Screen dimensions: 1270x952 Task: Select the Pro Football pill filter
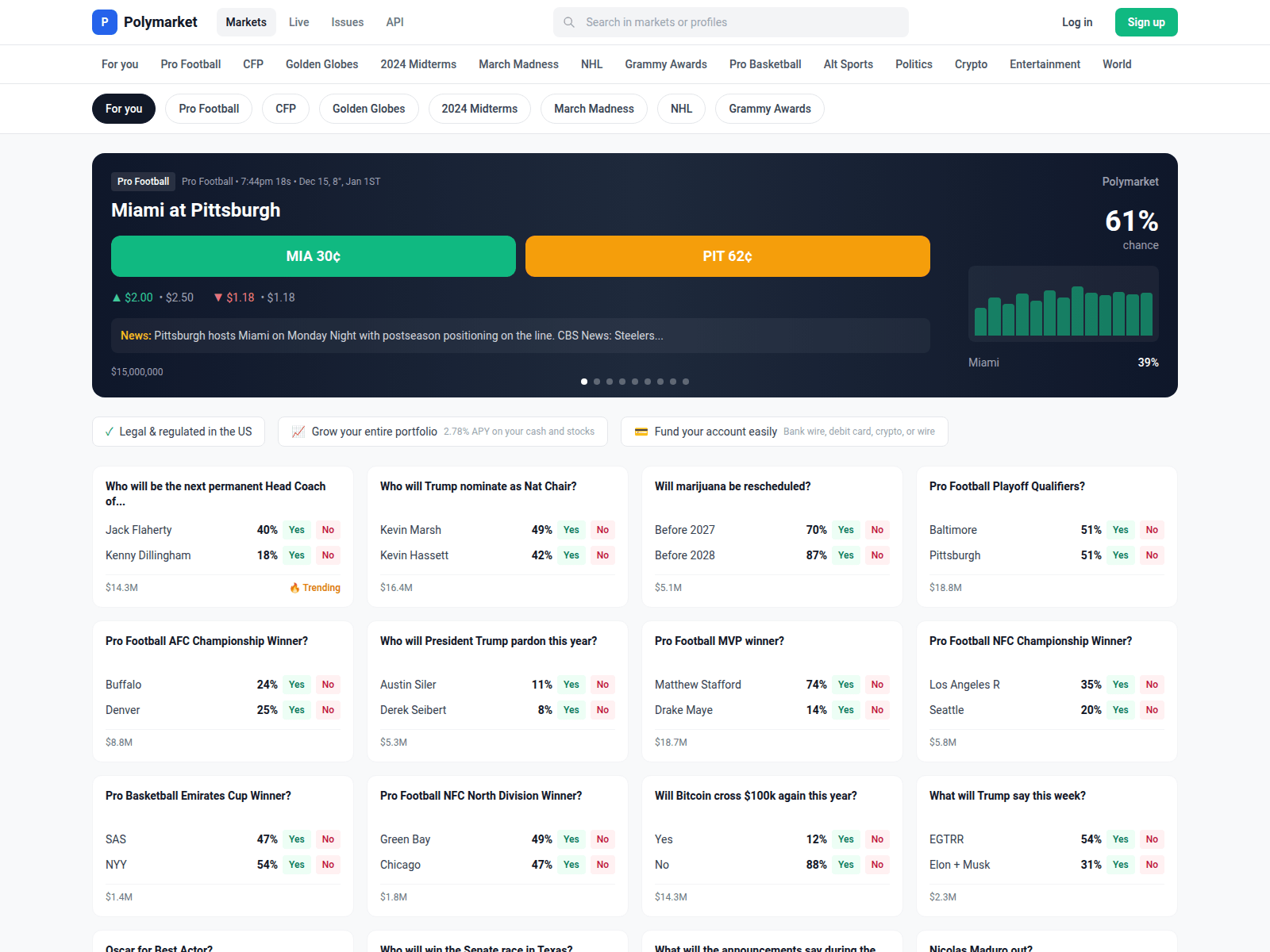click(x=209, y=109)
